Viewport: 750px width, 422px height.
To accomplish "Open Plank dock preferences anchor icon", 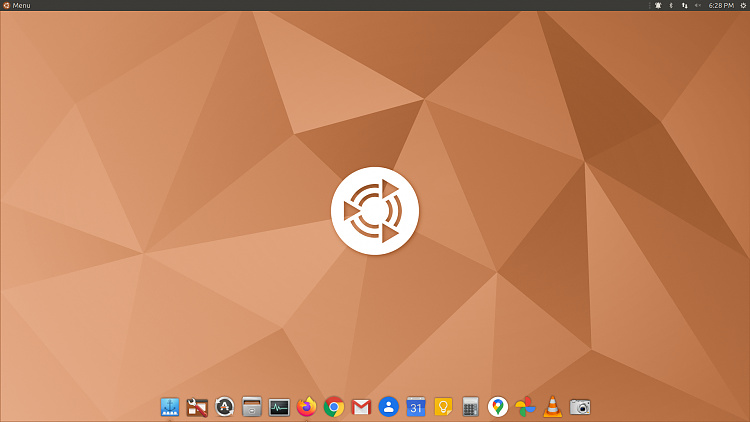I will [x=170, y=407].
